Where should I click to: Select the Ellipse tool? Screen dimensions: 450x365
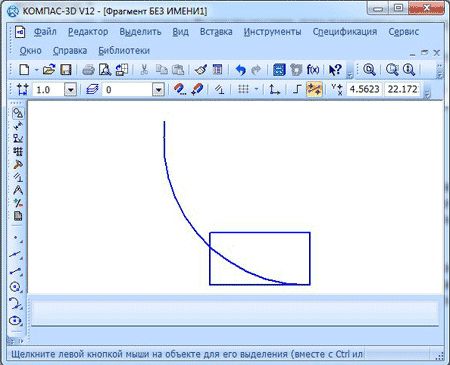(x=16, y=320)
